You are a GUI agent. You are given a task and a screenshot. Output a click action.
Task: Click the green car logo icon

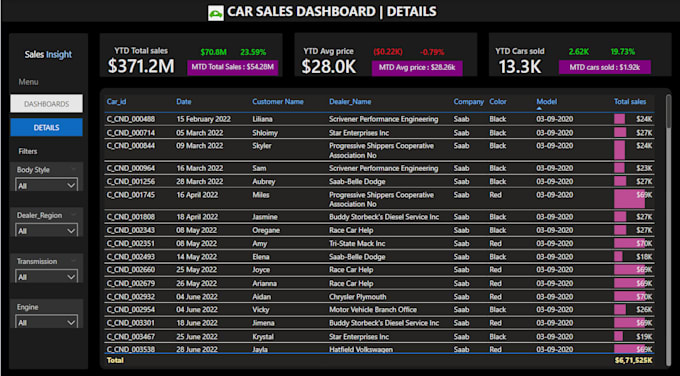tap(216, 13)
